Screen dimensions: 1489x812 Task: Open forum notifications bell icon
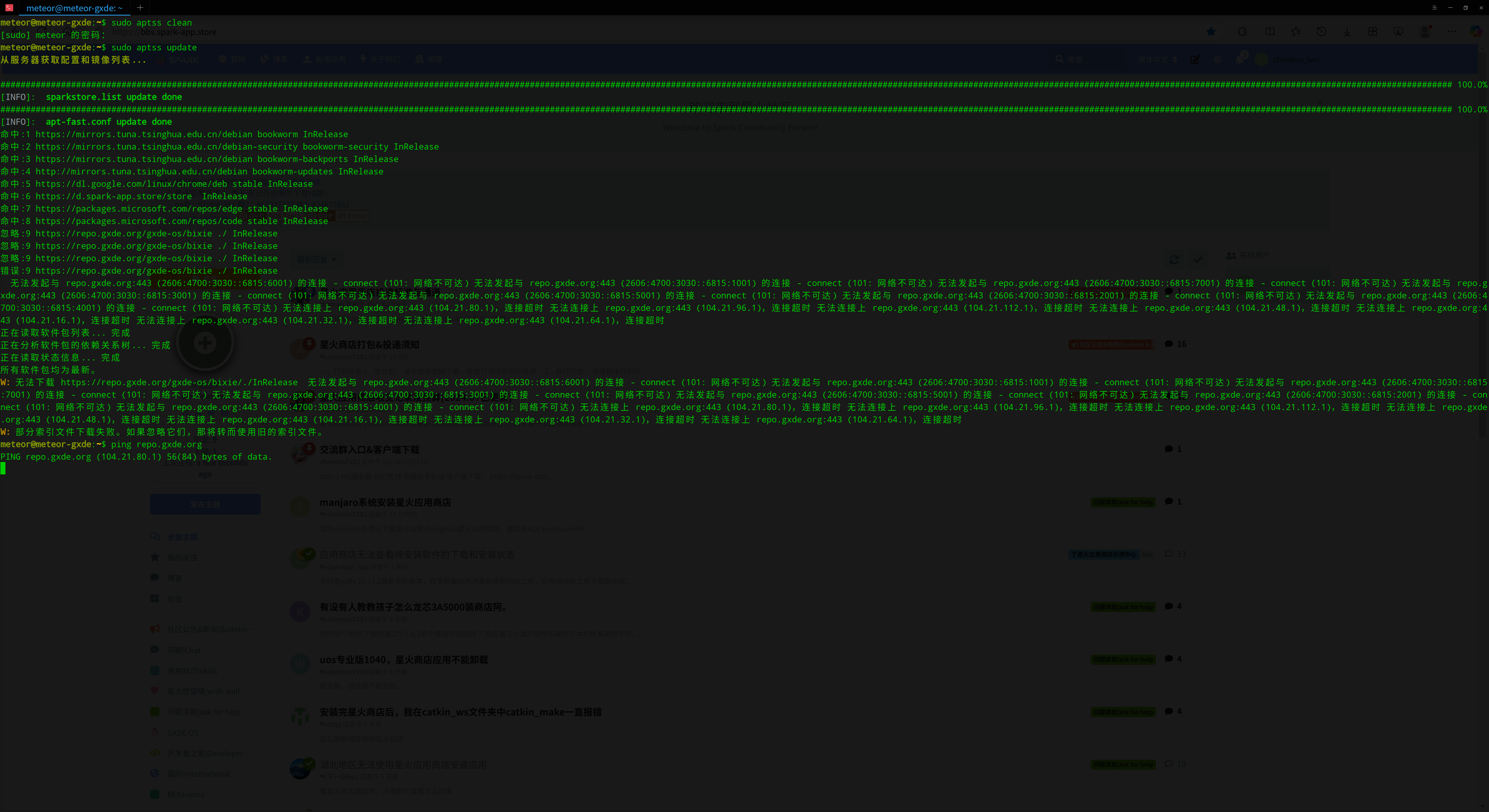(1240, 59)
